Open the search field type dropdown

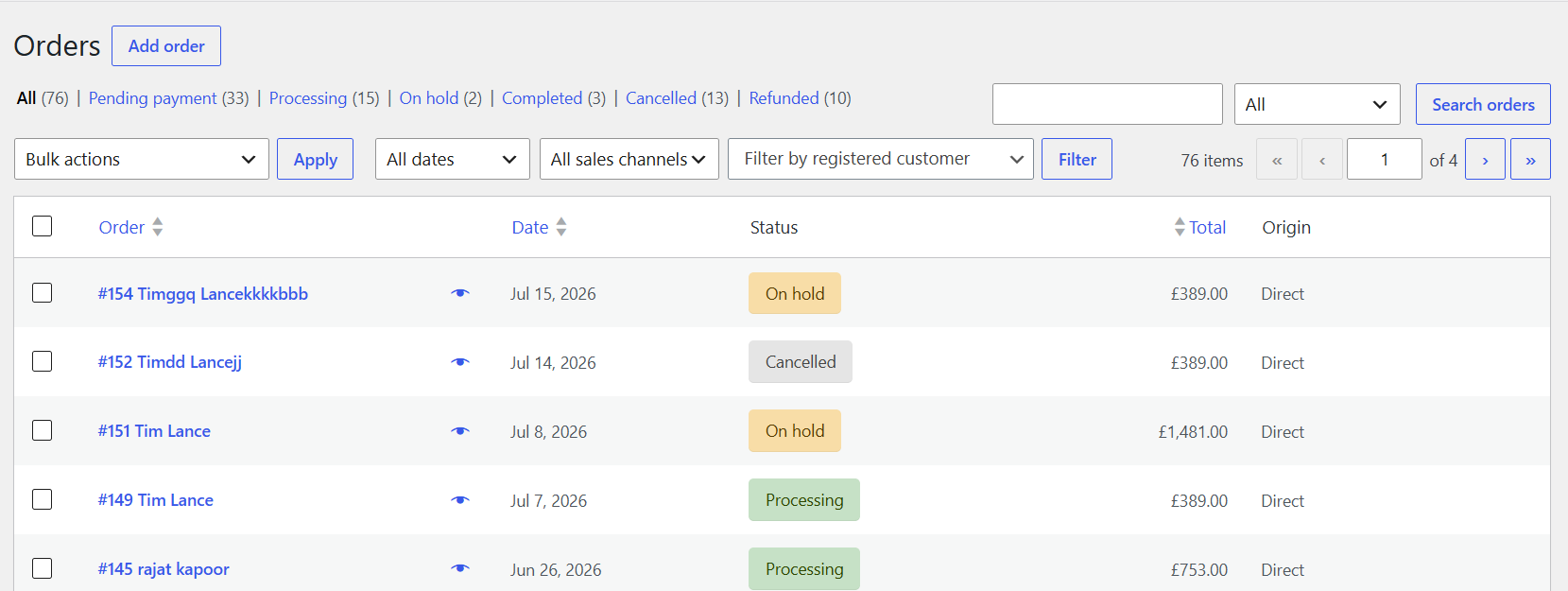[x=1318, y=104]
